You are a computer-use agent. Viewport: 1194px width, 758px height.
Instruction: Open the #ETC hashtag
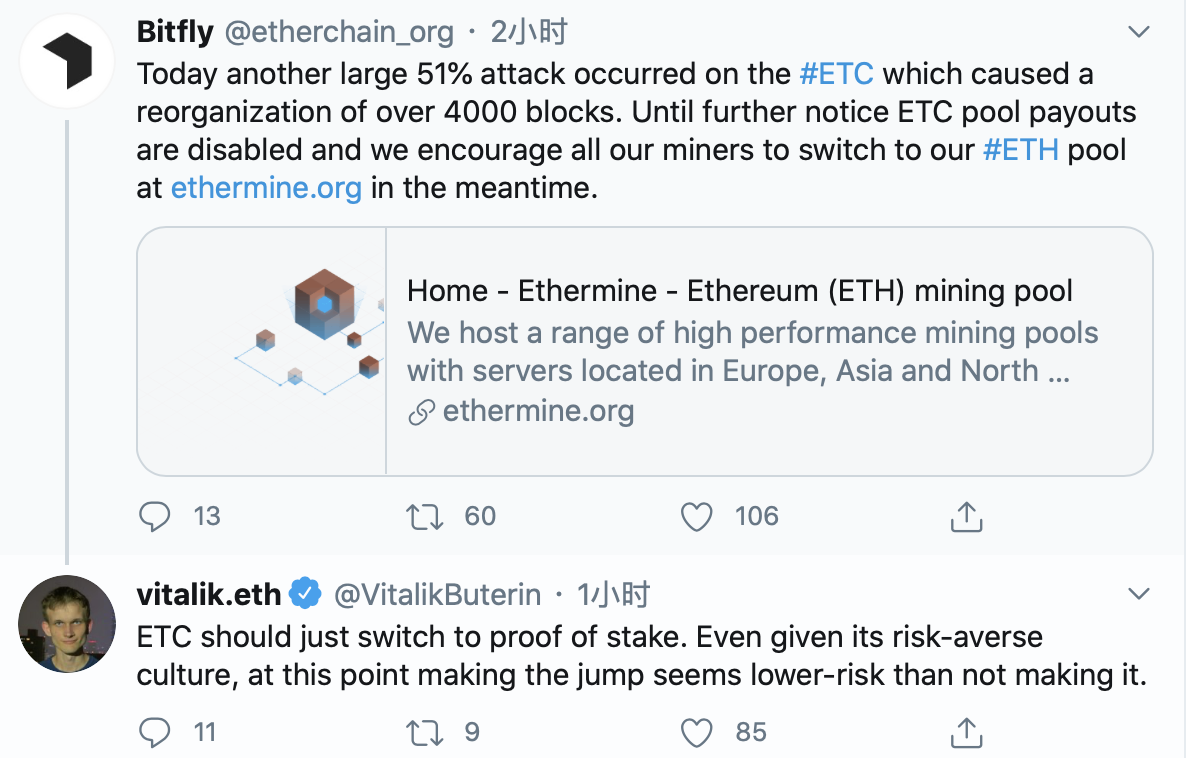point(836,74)
